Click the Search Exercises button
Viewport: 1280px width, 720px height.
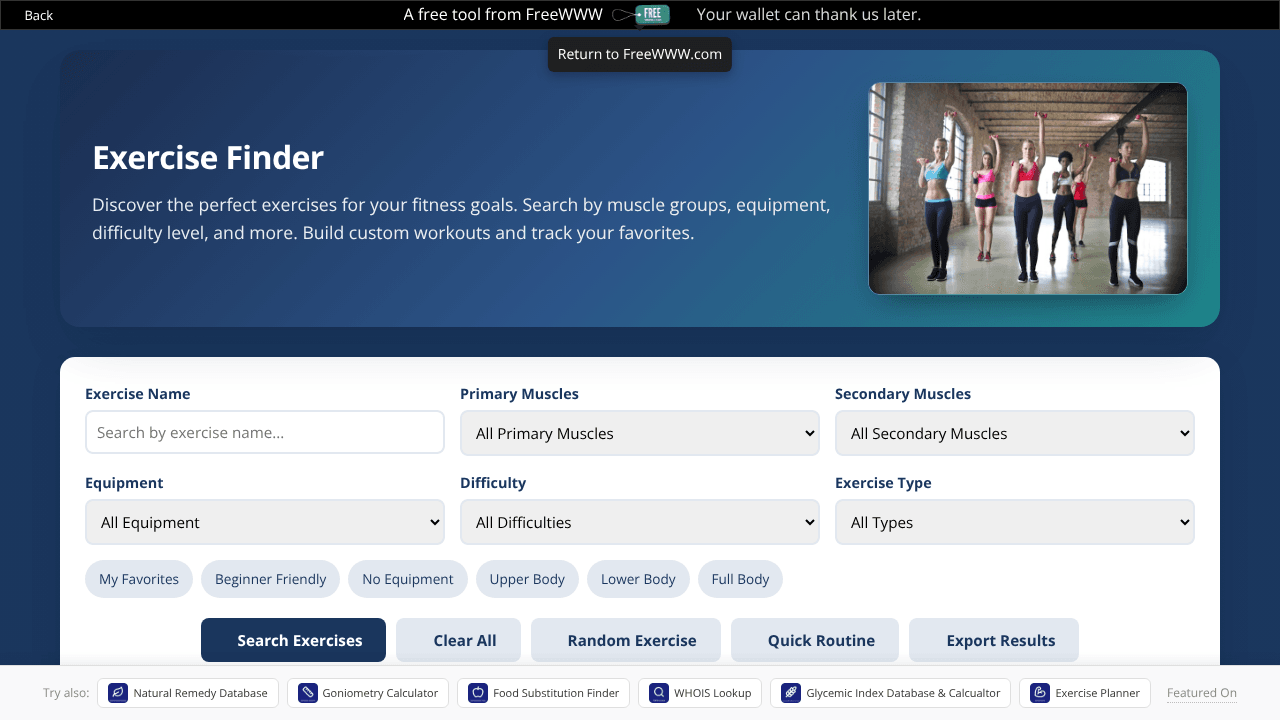tap(294, 640)
